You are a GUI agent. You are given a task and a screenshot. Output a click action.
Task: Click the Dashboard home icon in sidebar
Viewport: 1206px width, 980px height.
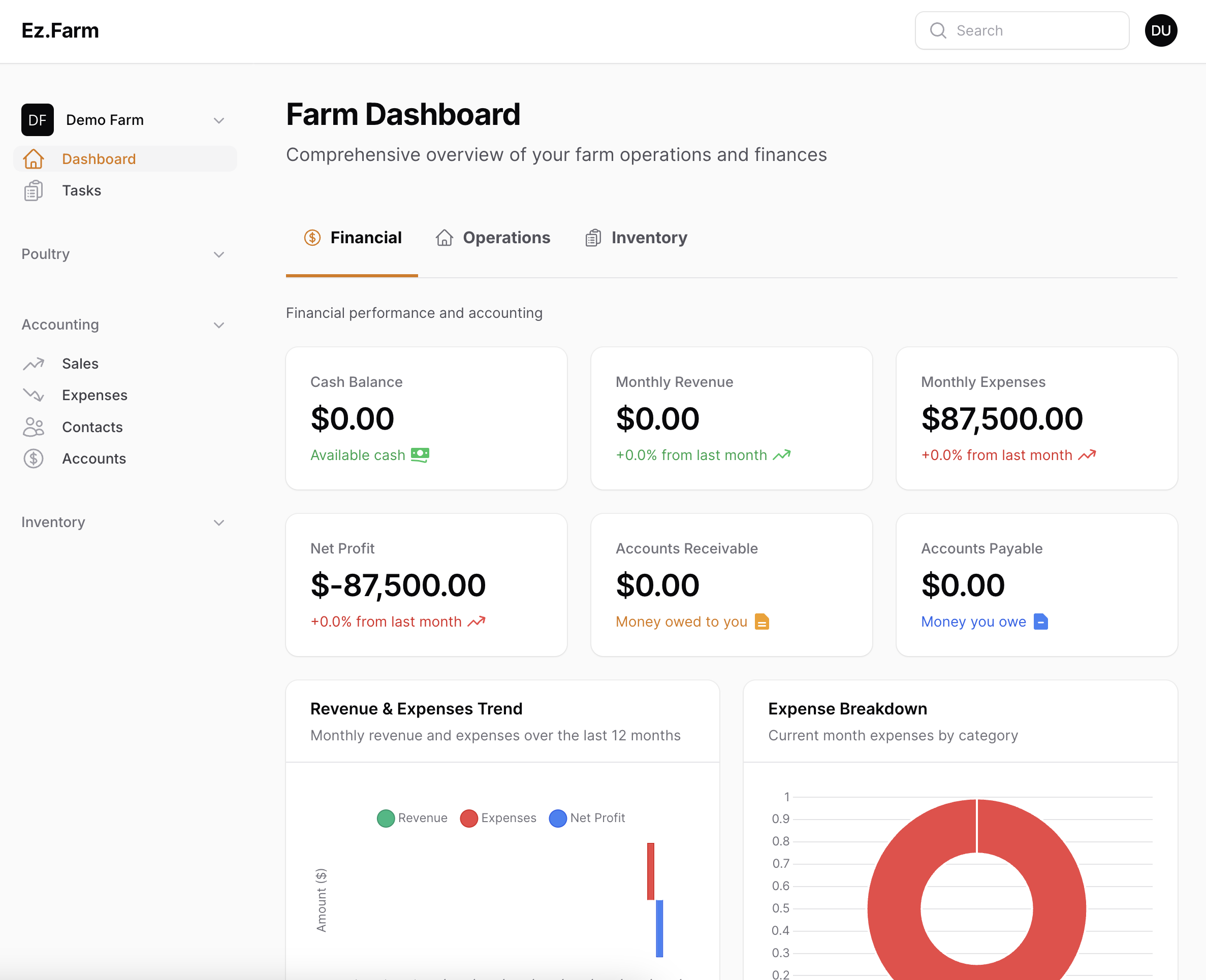(34, 159)
